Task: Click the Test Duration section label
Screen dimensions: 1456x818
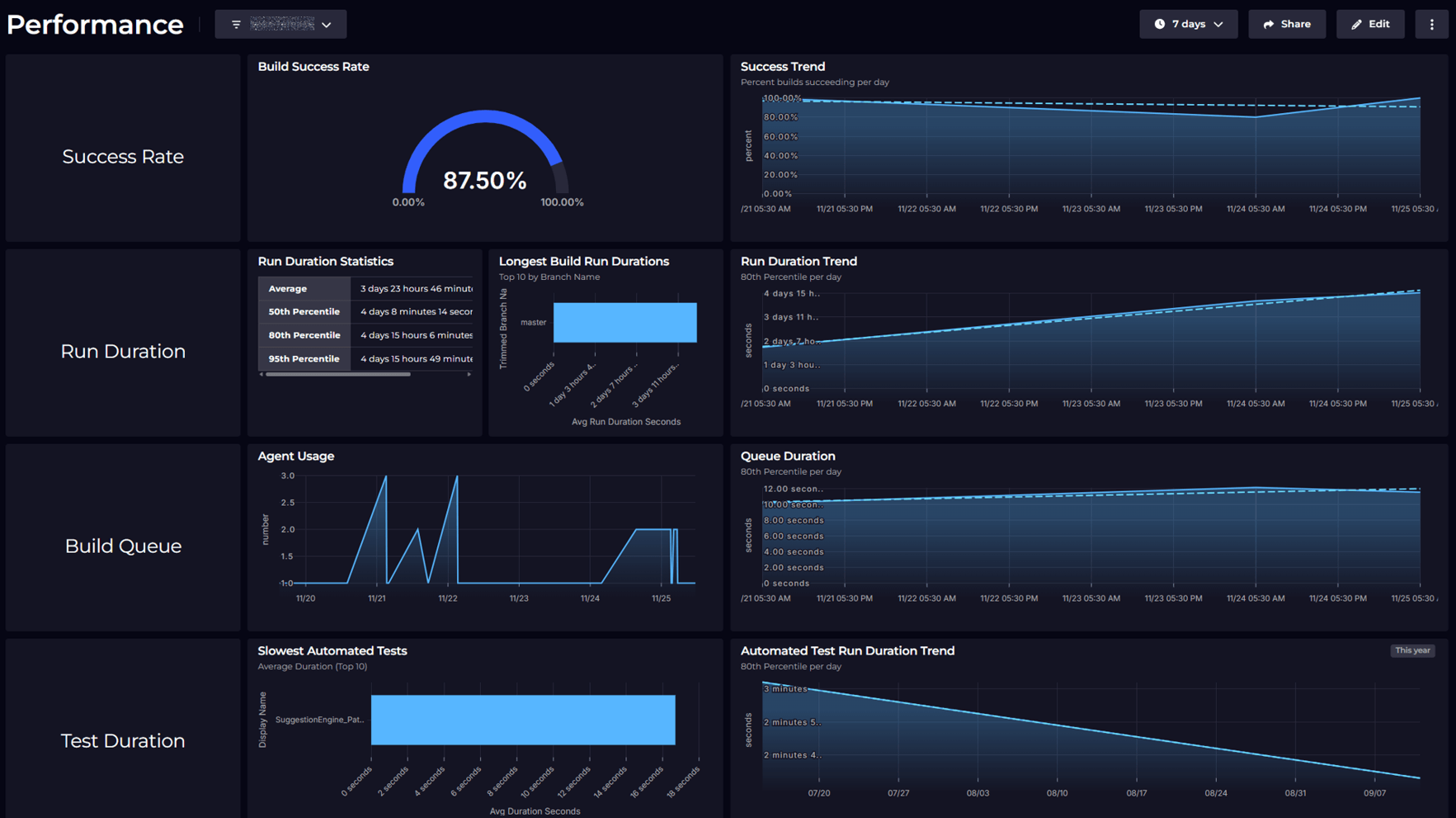Action: coord(123,740)
